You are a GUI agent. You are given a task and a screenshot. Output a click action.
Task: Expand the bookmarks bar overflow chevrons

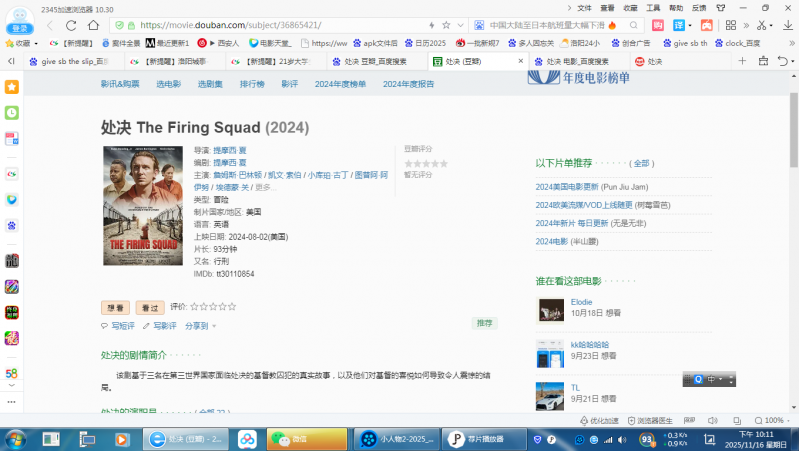click(791, 43)
